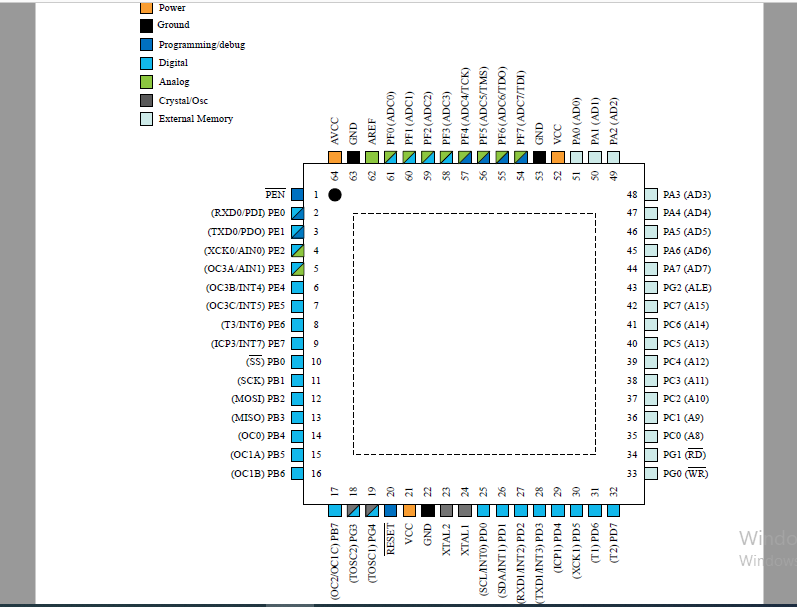The height and width of the screenshot is (607, 797).
Task: Select the External Memory legend label
Action: (196, 119)
